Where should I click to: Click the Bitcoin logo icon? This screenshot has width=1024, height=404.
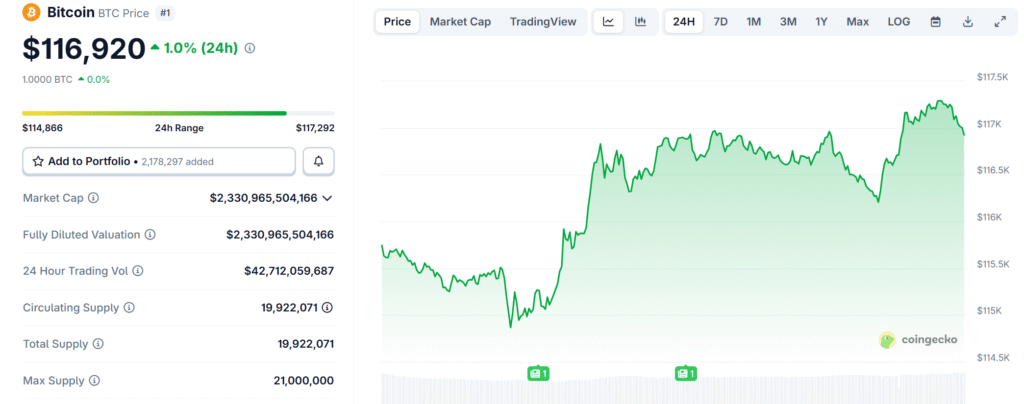tap(30, 14)
